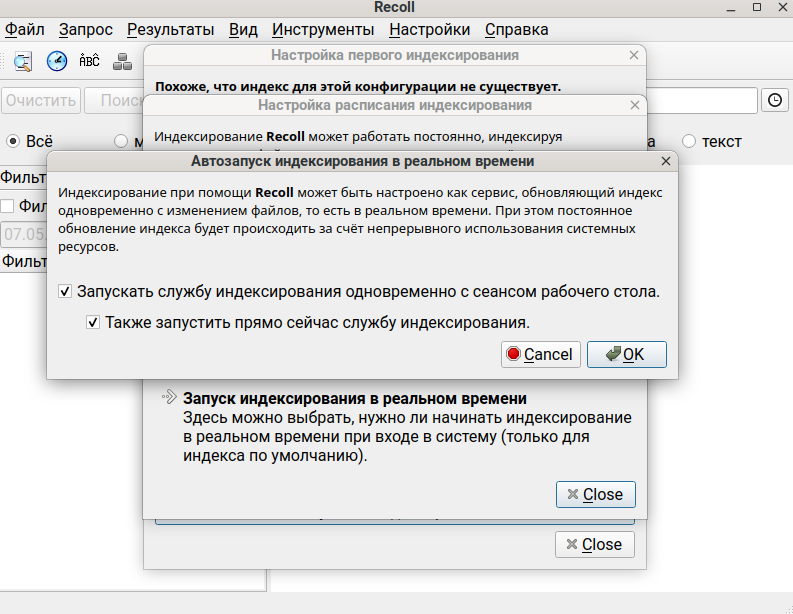Toggle 'Также запустить прямо сейчас' checkbox
This screenshot has height=614, width=793.
point(93,323)
